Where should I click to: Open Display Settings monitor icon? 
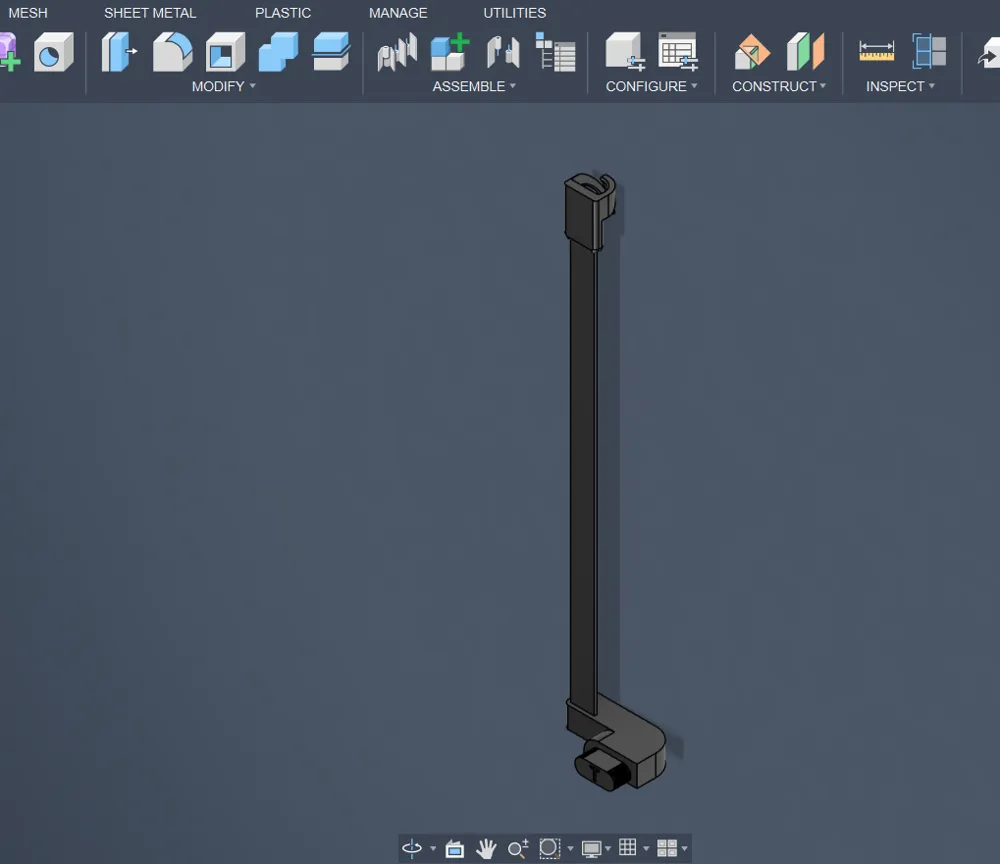pos(591,849)
